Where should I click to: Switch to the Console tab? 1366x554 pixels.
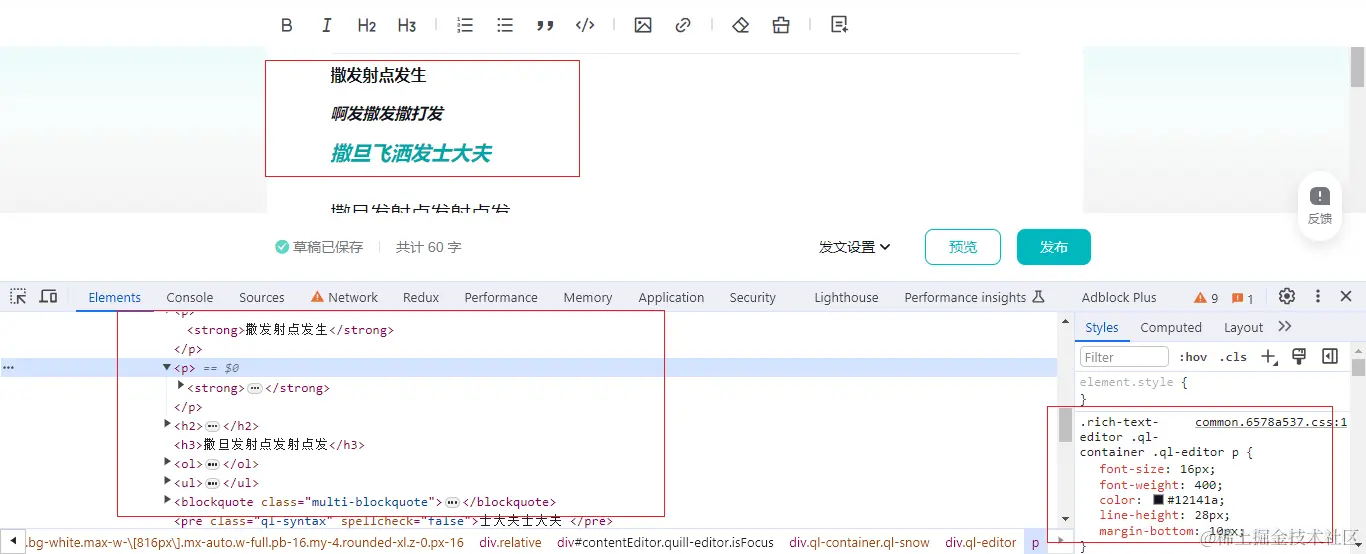coord(190,297)
